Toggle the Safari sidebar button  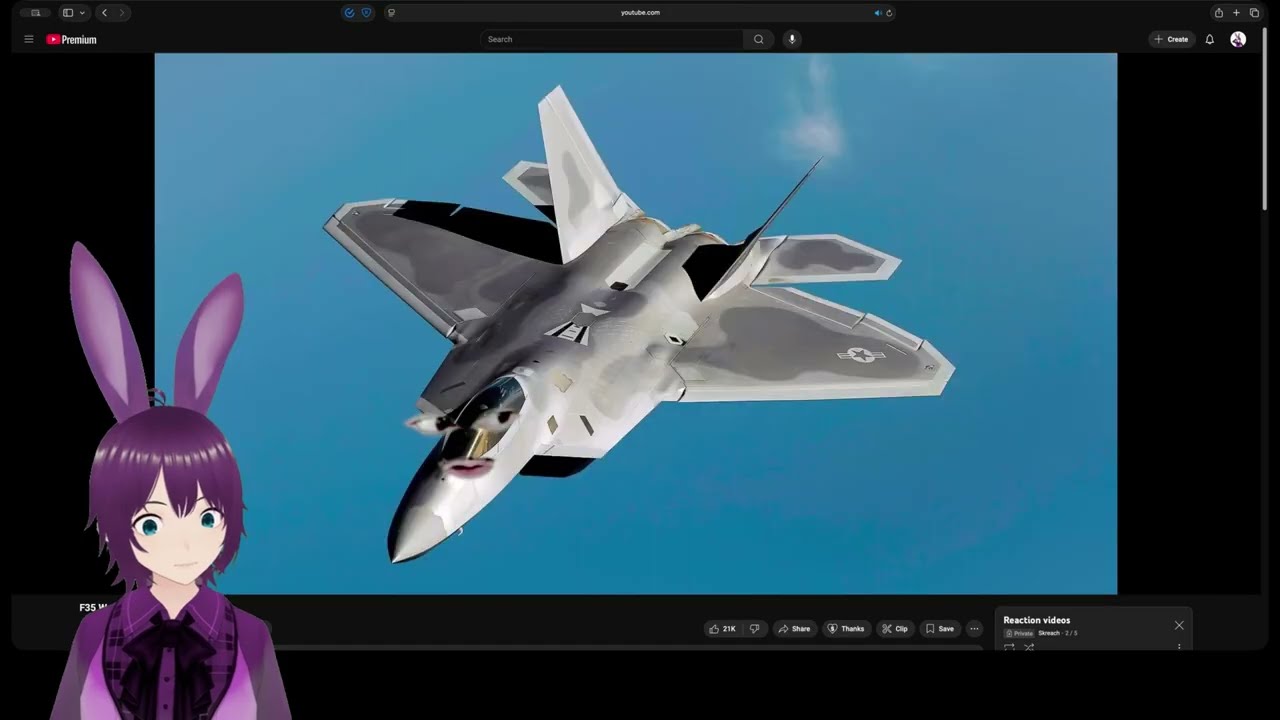coord(68,13)
